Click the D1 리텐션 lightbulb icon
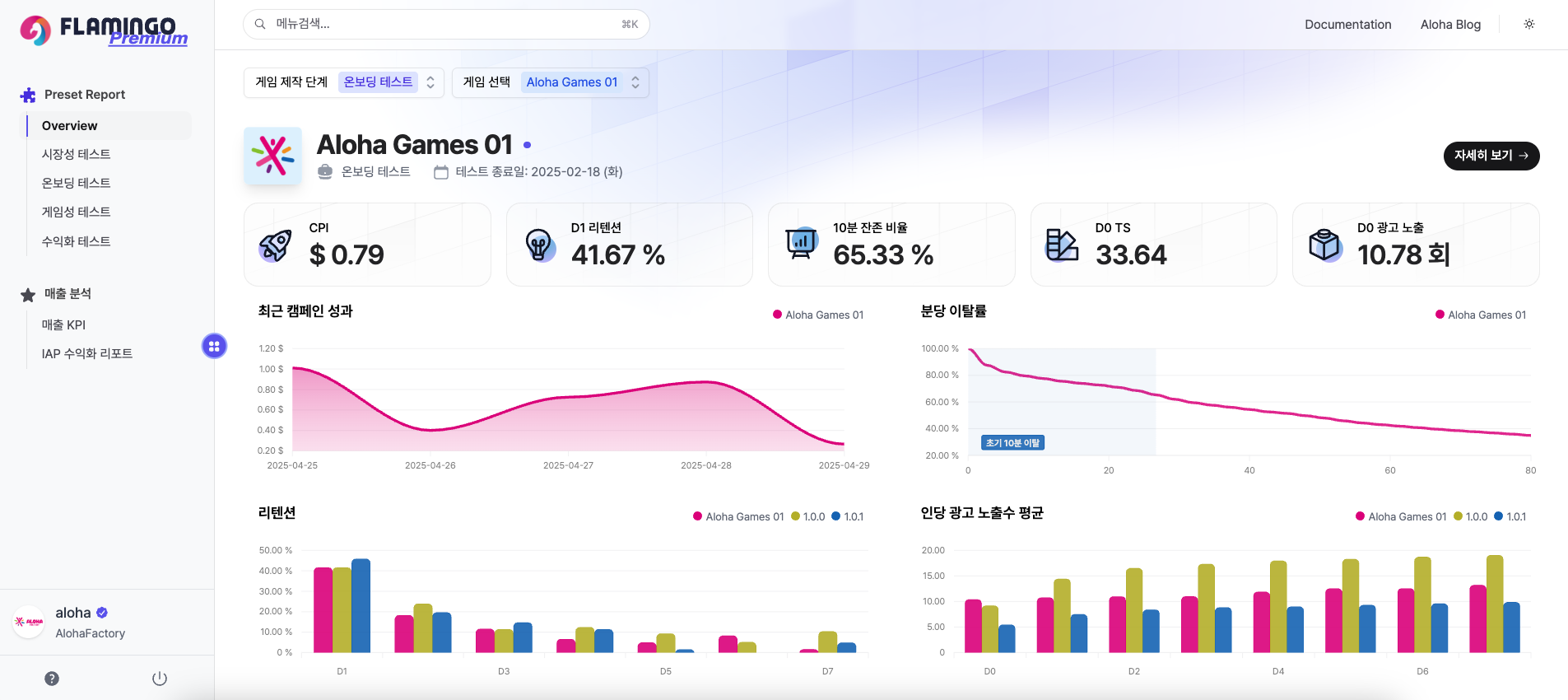This screenshot has height=700, width=1568. 538,245
